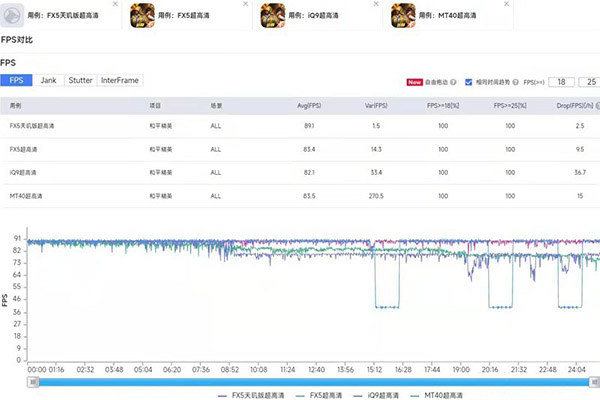Close the FX5天玑版超高清 case card

tap(114, 5)
